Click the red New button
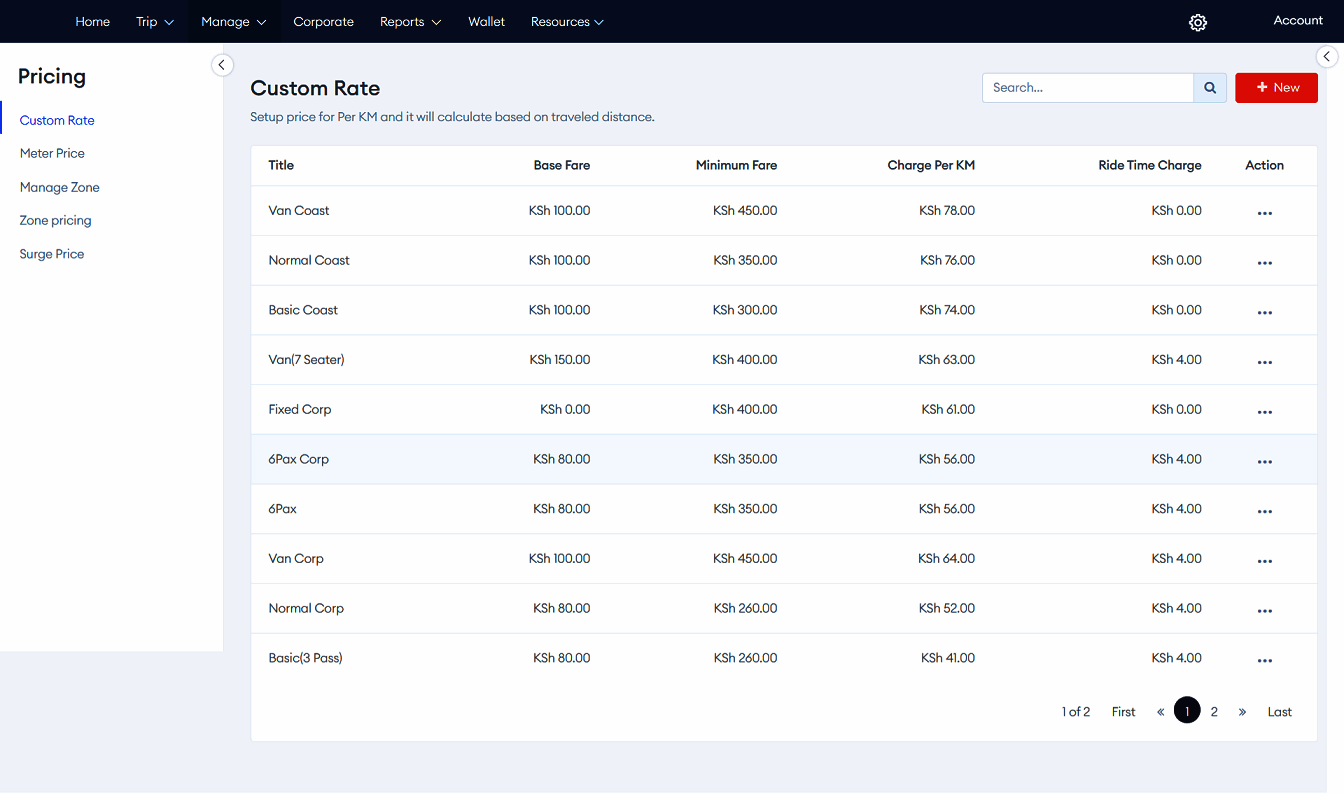 (1276, 88)
